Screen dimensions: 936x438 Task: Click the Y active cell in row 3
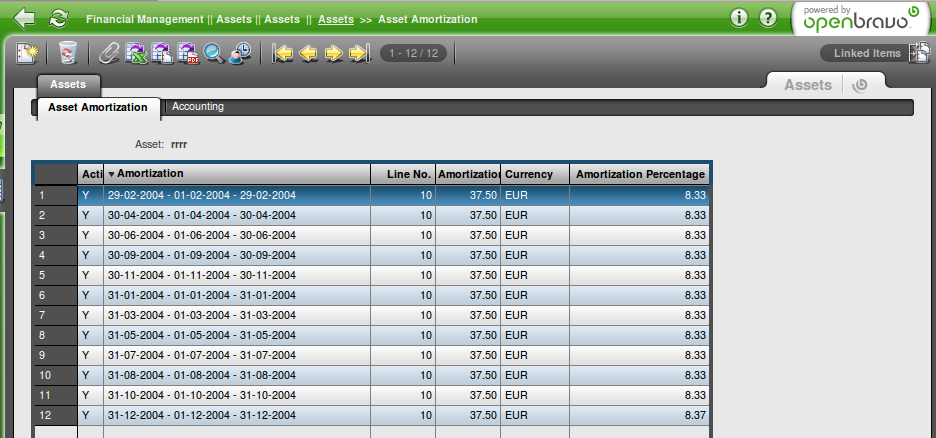tap(85, 235)
